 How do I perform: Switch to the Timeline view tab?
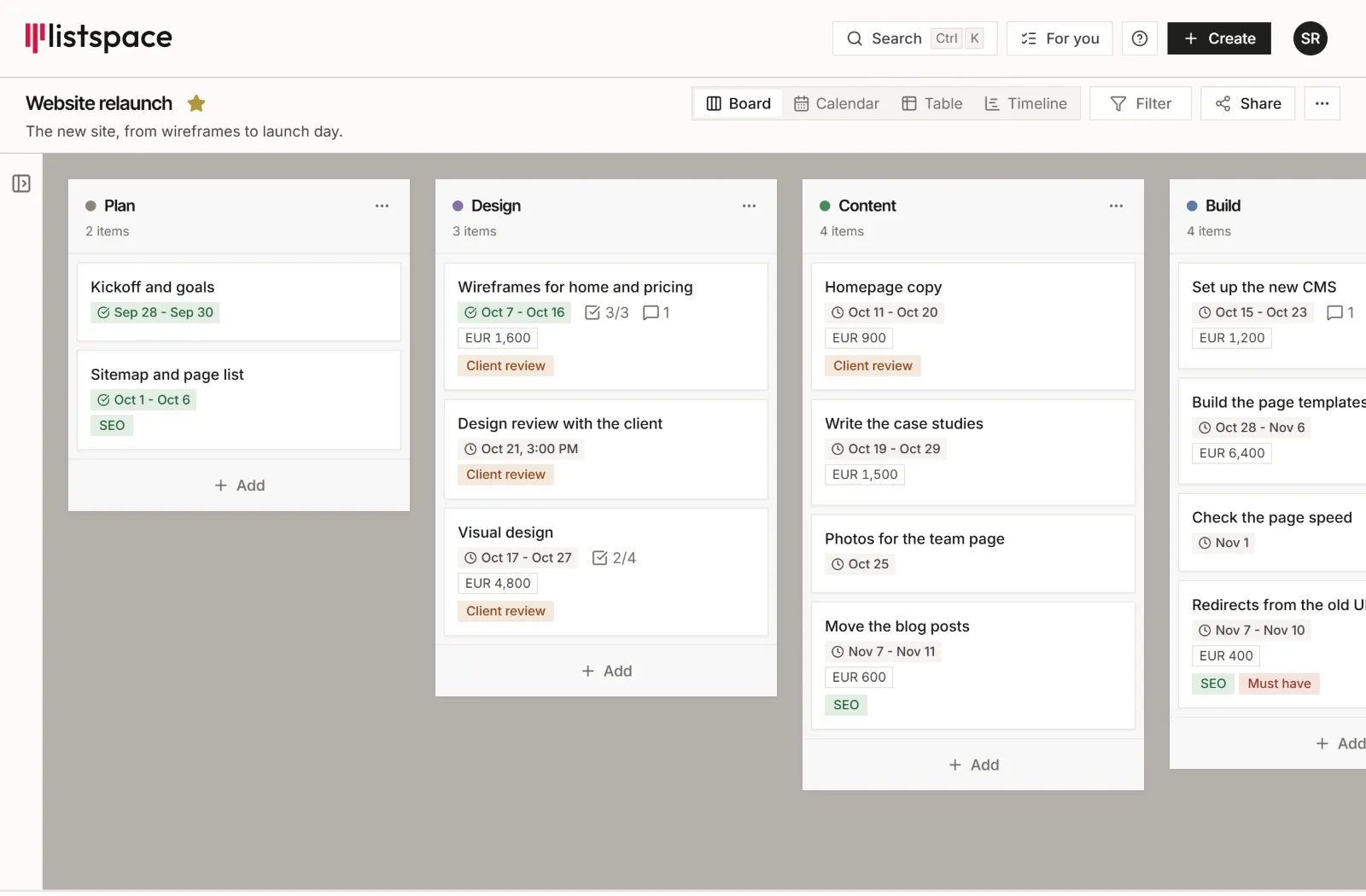click(x=1025, y=103)
